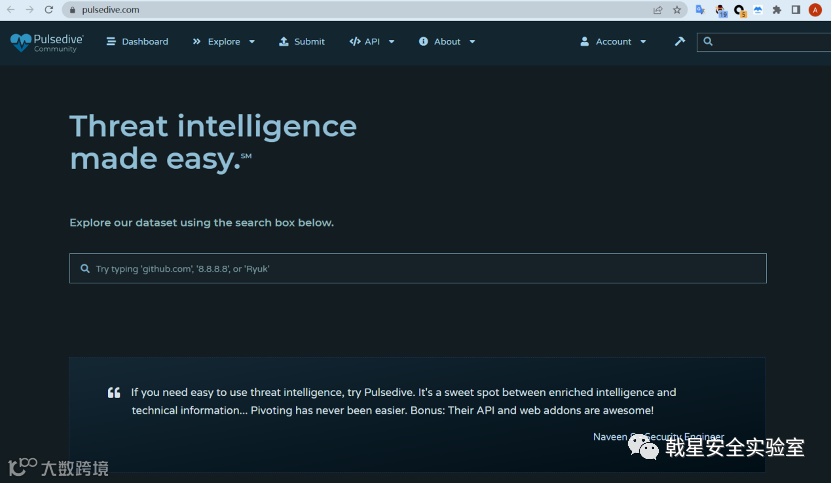Reload the page with the refresh icon
Screen dimensions: 832x484
tap(49, 10)
